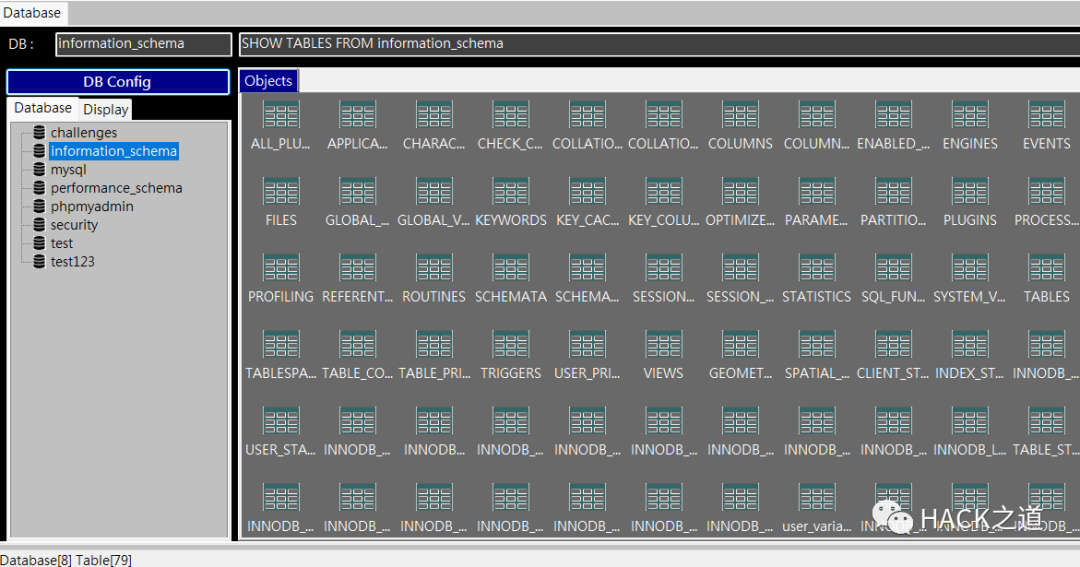Switch to the Objects tab

269,81
